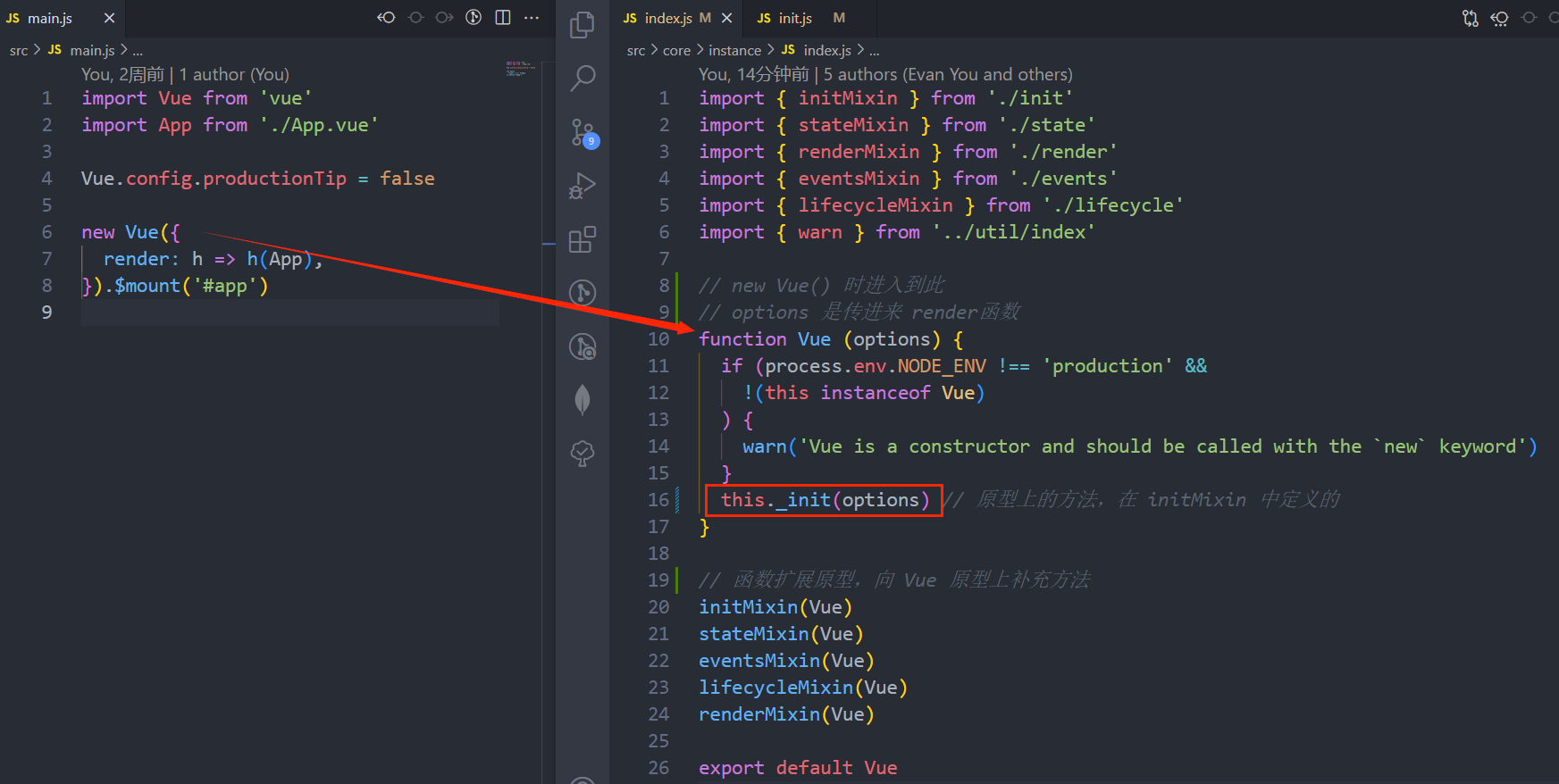Viewport: 1559px width, 784px height.
Task: Click './lifecycle' path on line 5
Action: tap(1112, 205)
